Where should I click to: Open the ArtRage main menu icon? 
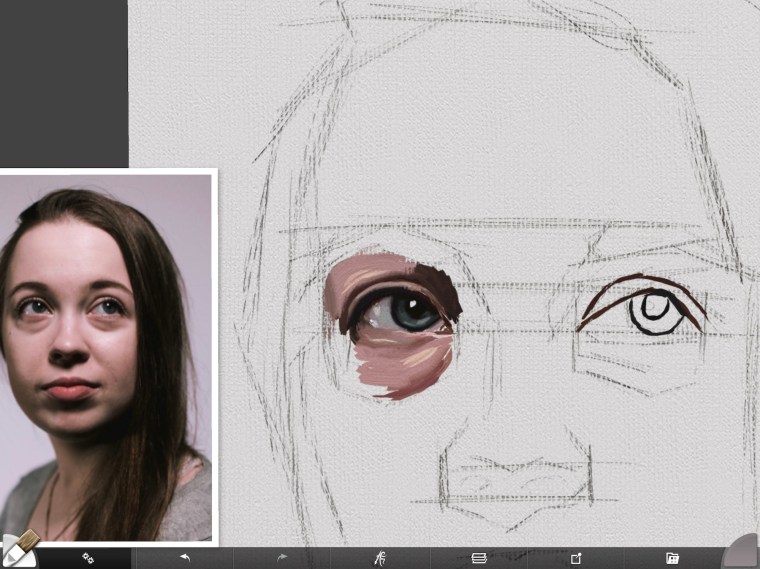tap(380, 558)
